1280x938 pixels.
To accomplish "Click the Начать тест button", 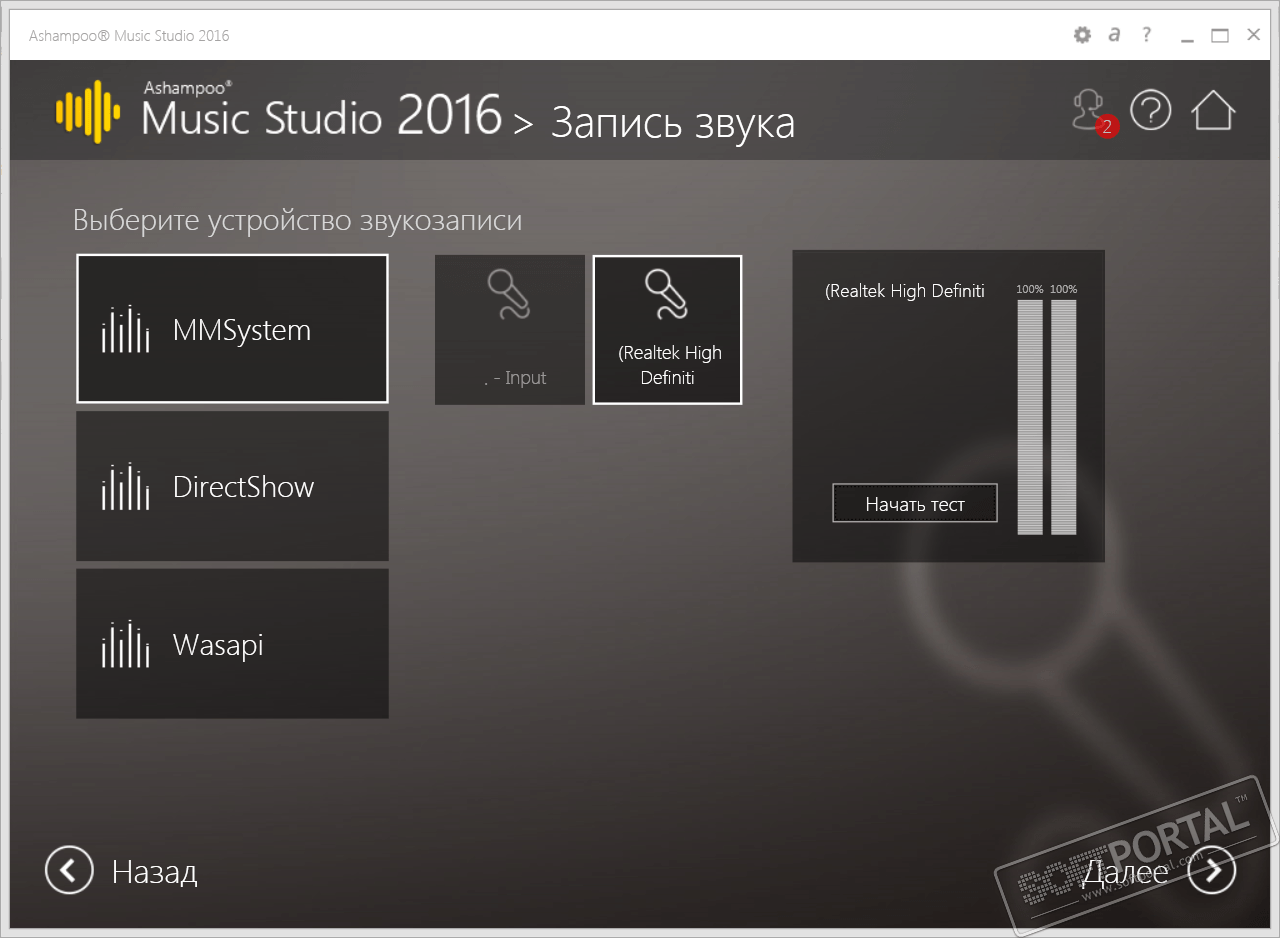I will 915,504.
